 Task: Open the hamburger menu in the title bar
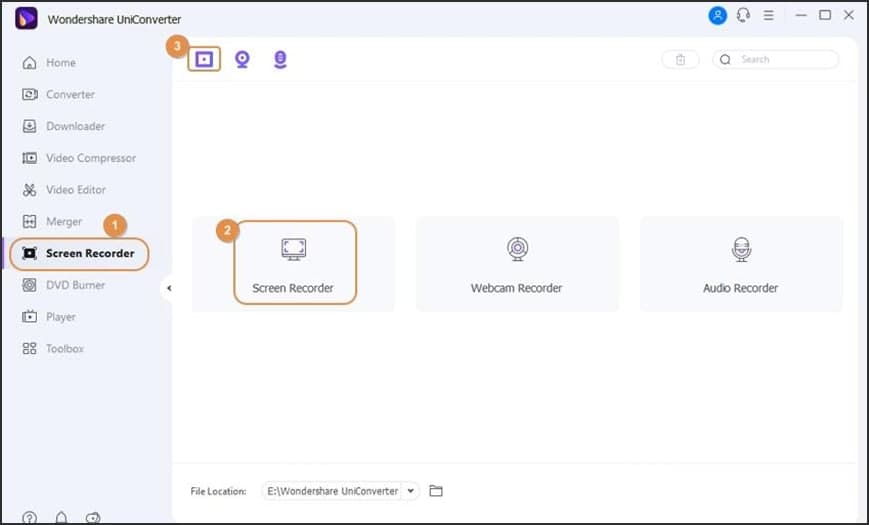point(769,16)
